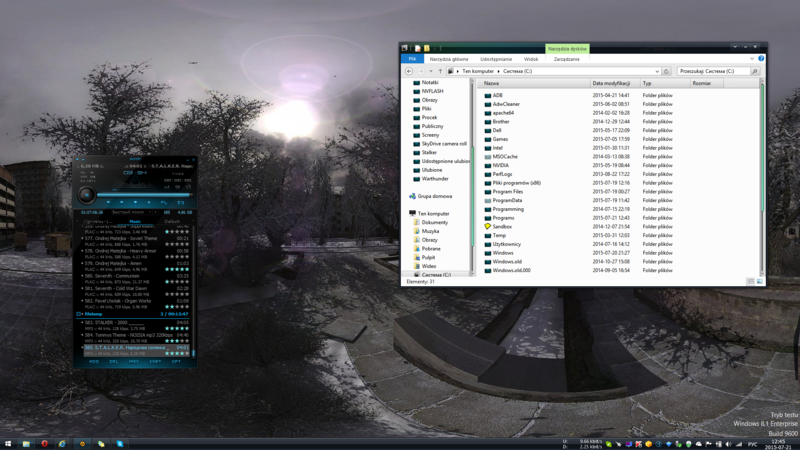Click AIMP track seek progress bar
This screenshot has height=450, width=800.
click(x=144, y=194)
